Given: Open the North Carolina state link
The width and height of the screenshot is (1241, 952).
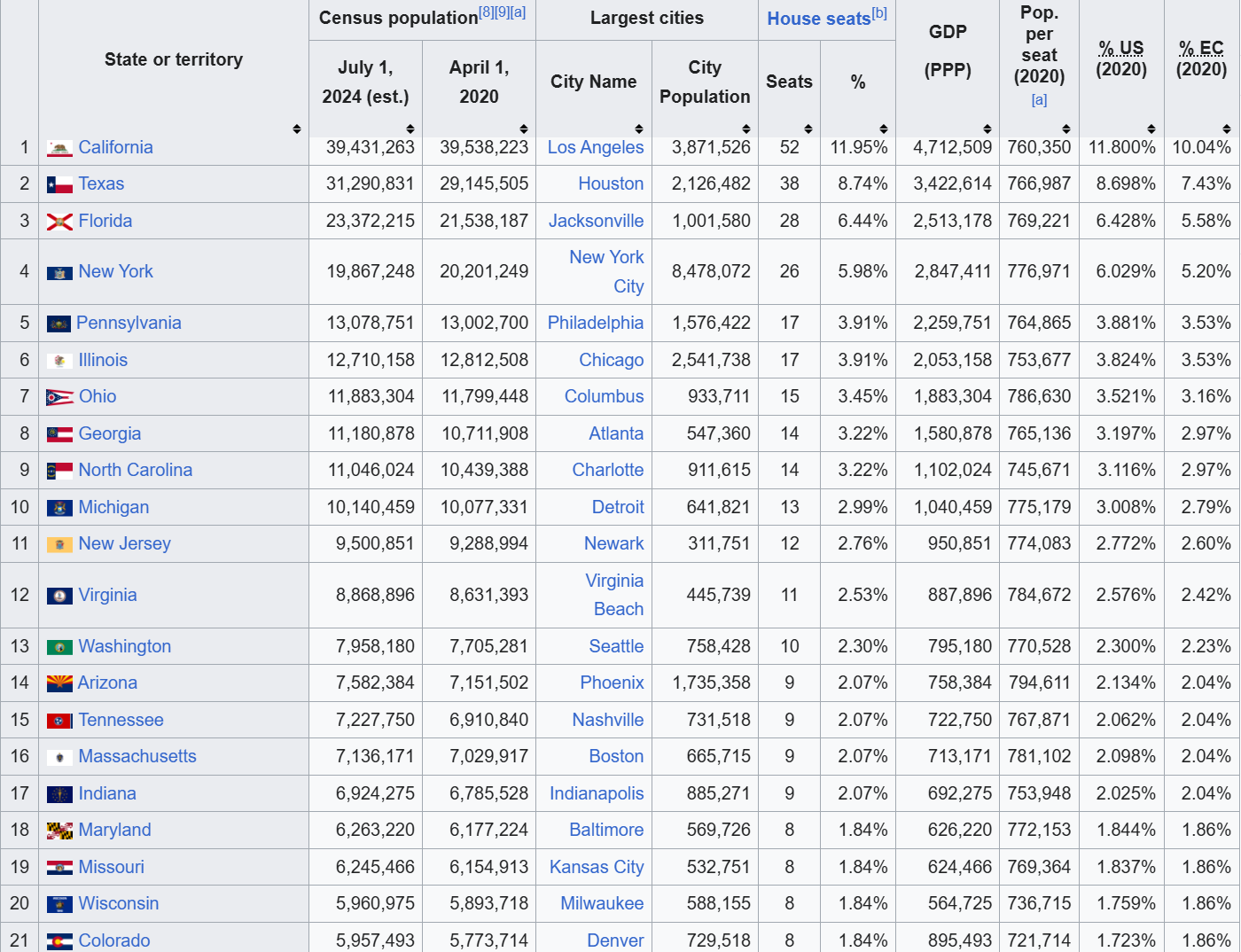Looking at the screenshot, I should point(135,470).
